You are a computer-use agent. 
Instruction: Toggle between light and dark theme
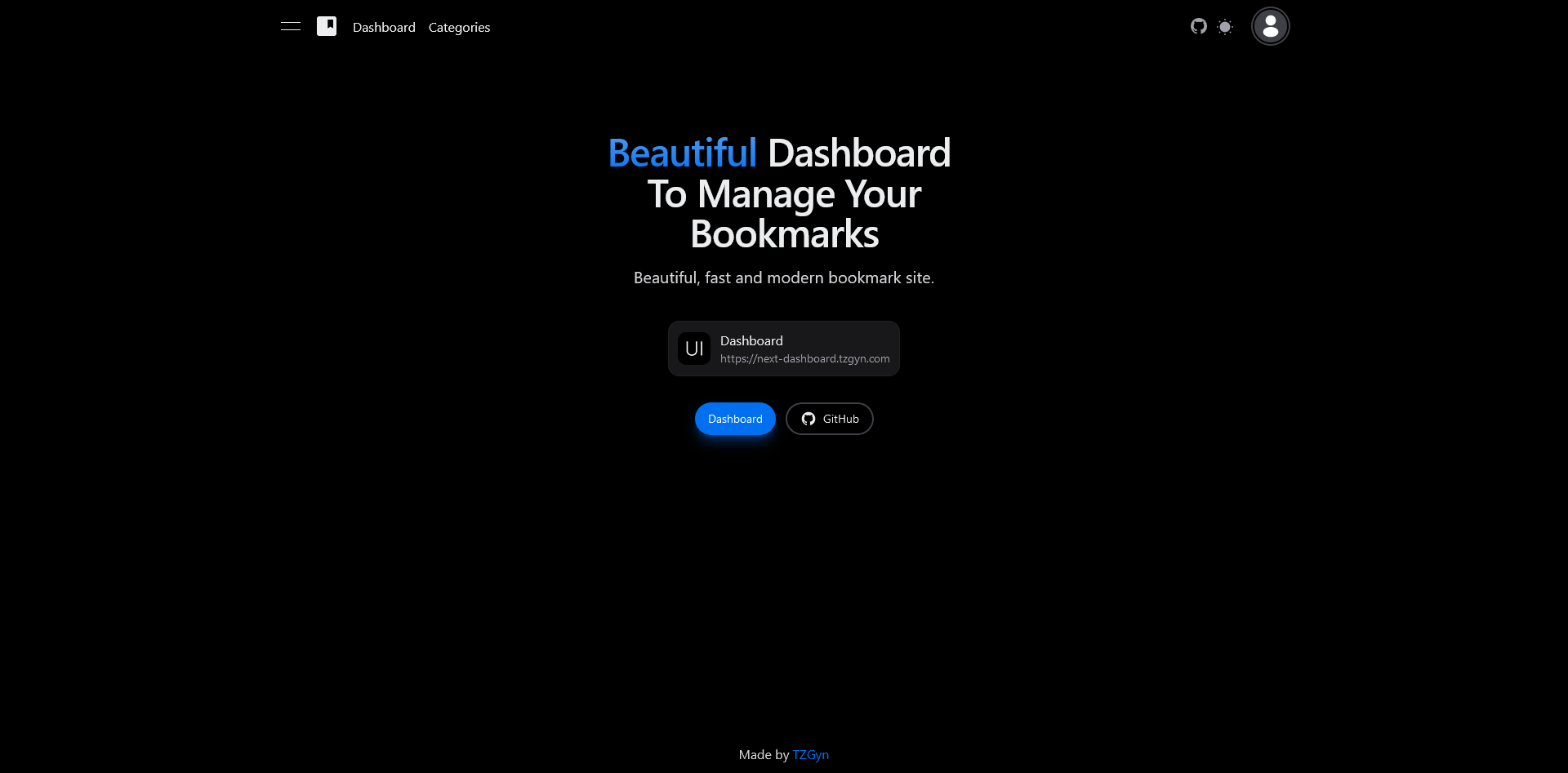1225,27
